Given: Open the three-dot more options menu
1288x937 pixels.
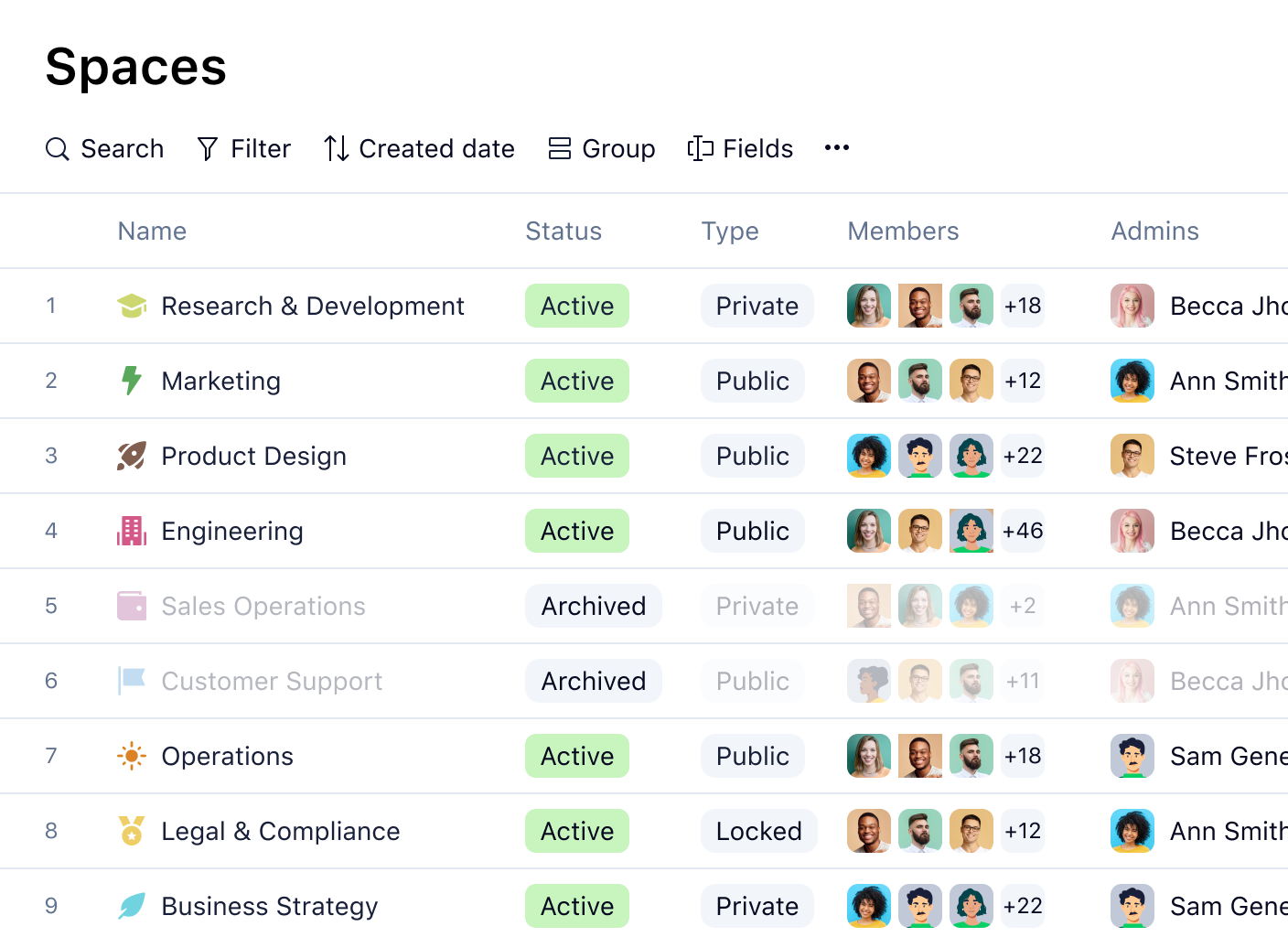Looking at the screenshot, I should pyautogui.click(x=837, y=148).
